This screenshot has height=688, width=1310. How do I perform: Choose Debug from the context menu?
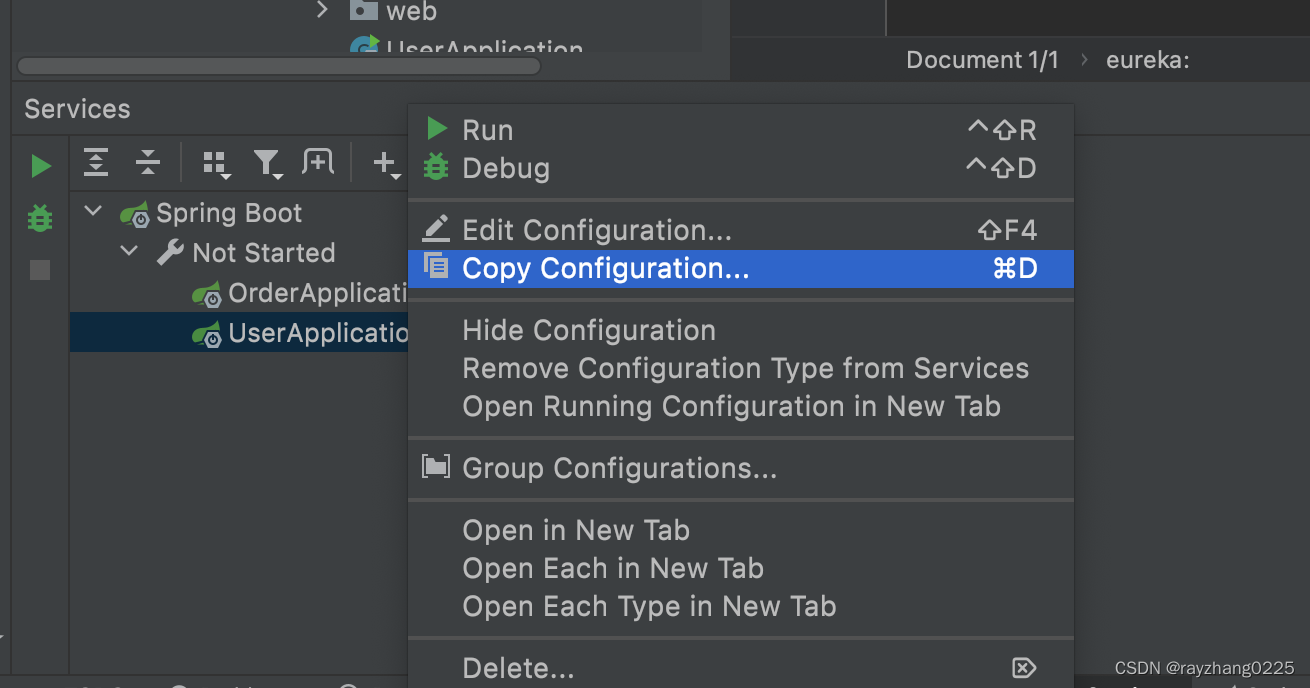pyautogui.click(x=741, y=168)
